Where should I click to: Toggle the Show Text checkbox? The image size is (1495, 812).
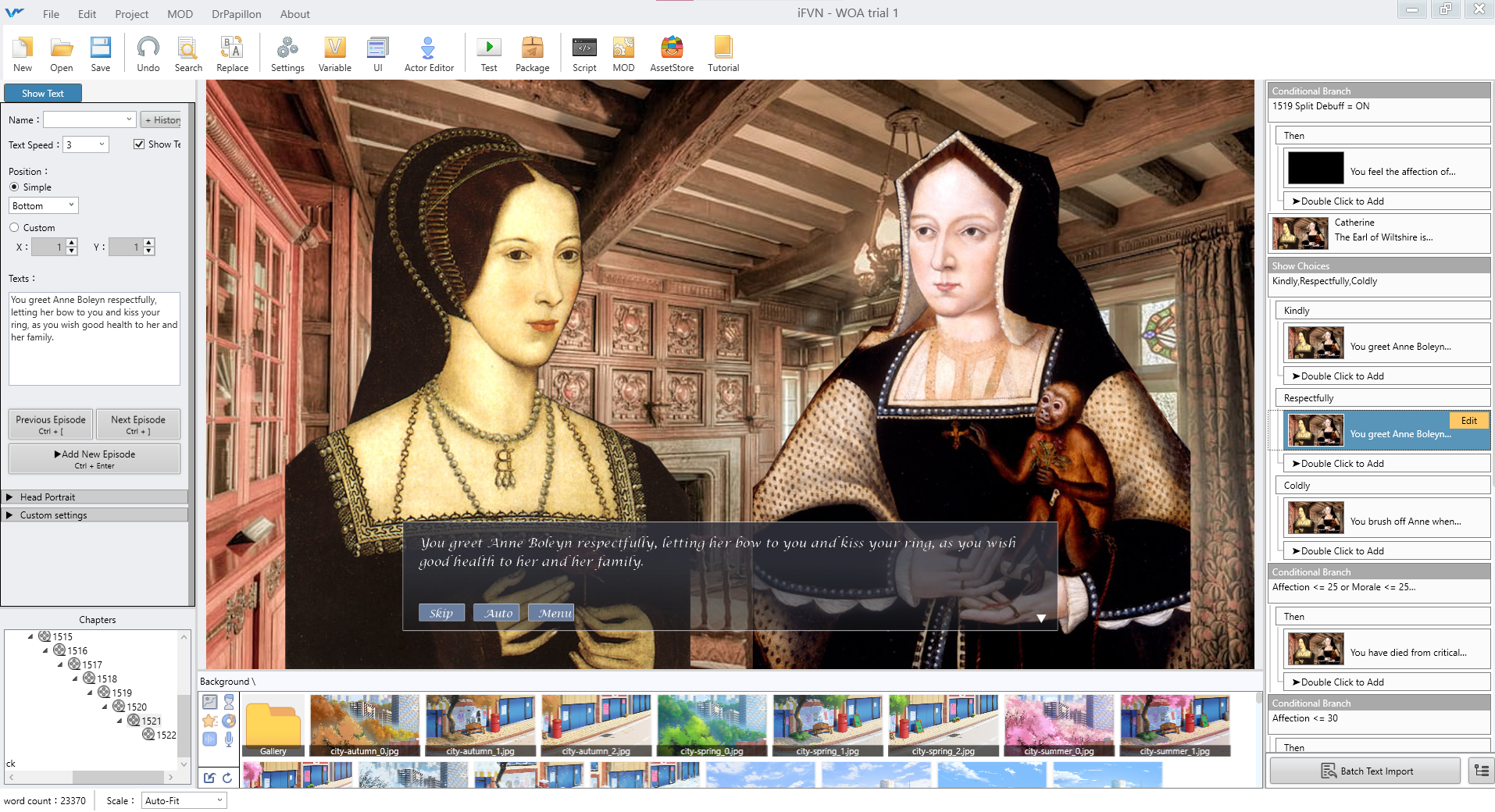[x=139, y=144]
